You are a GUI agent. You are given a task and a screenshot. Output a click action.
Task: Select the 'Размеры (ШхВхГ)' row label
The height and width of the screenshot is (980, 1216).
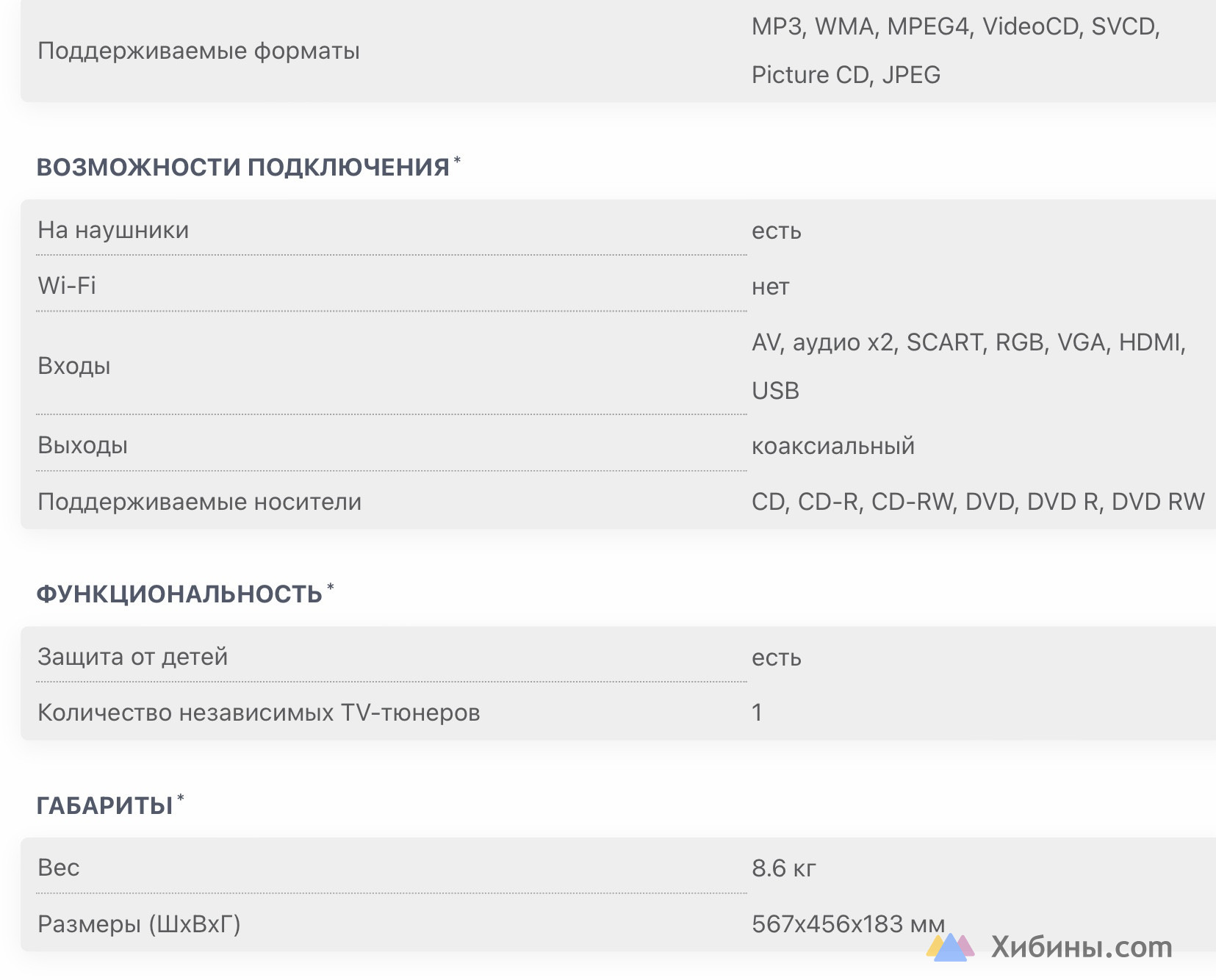(x=139, y=924)
